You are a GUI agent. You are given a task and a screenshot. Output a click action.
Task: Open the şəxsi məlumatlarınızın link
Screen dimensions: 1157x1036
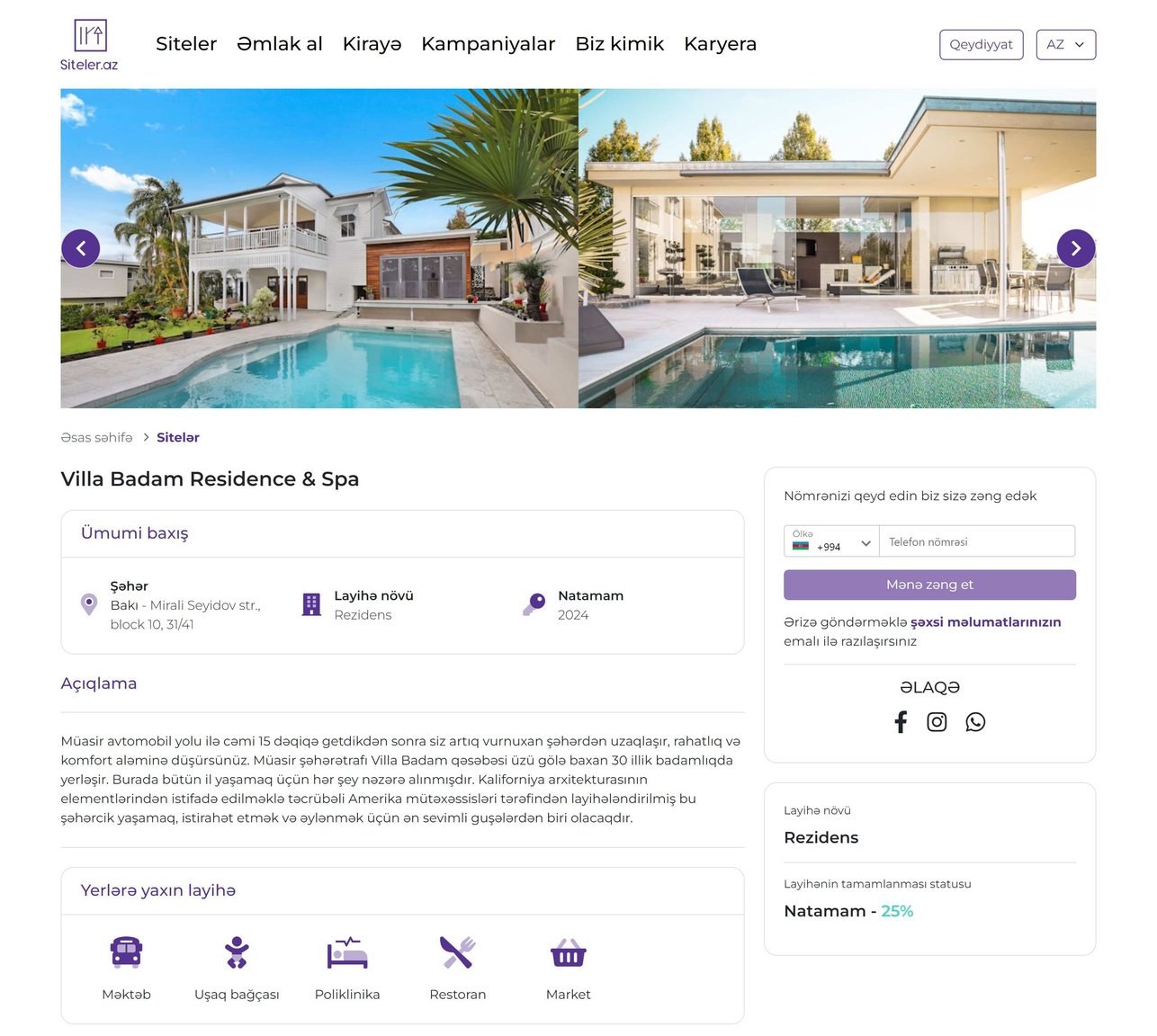pos(985,622)
